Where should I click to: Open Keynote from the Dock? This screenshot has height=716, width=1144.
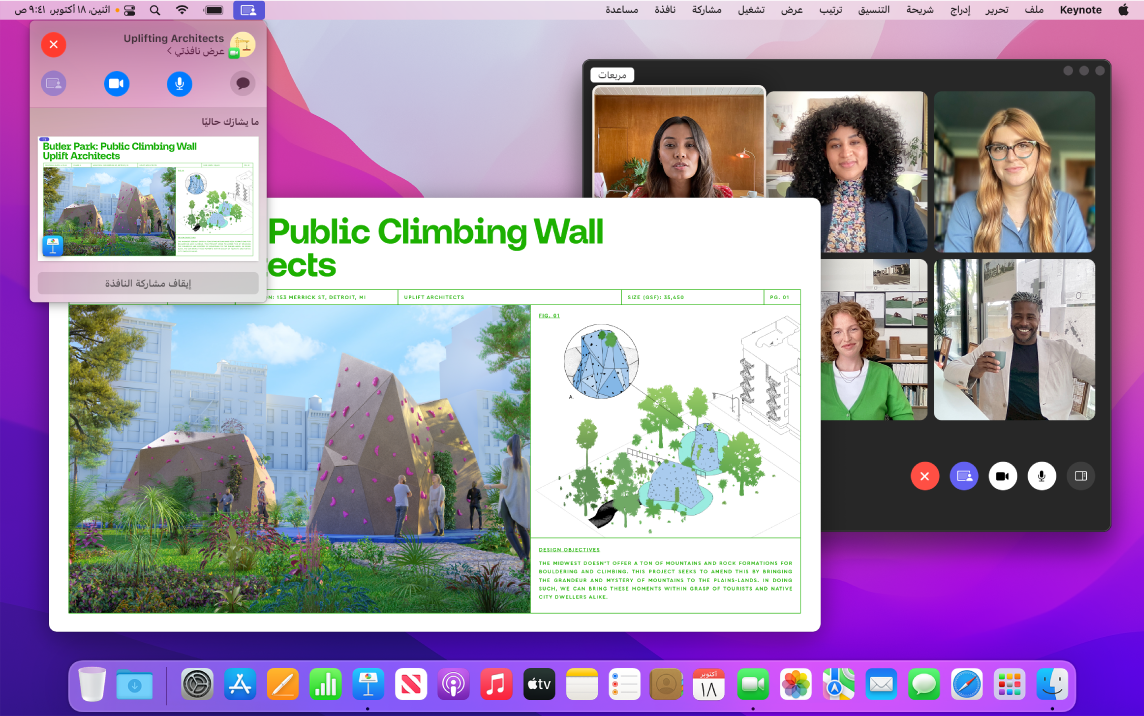(x=368, y=685)
